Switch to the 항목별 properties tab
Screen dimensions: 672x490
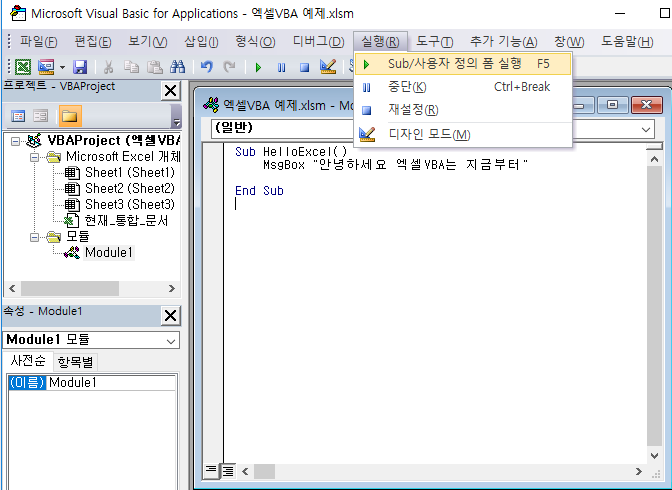coord(75,362)
